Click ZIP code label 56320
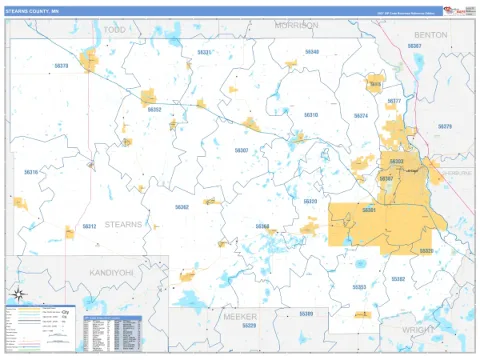The height and width of the screenshot is (360, 480). click(x=310, y=201)
